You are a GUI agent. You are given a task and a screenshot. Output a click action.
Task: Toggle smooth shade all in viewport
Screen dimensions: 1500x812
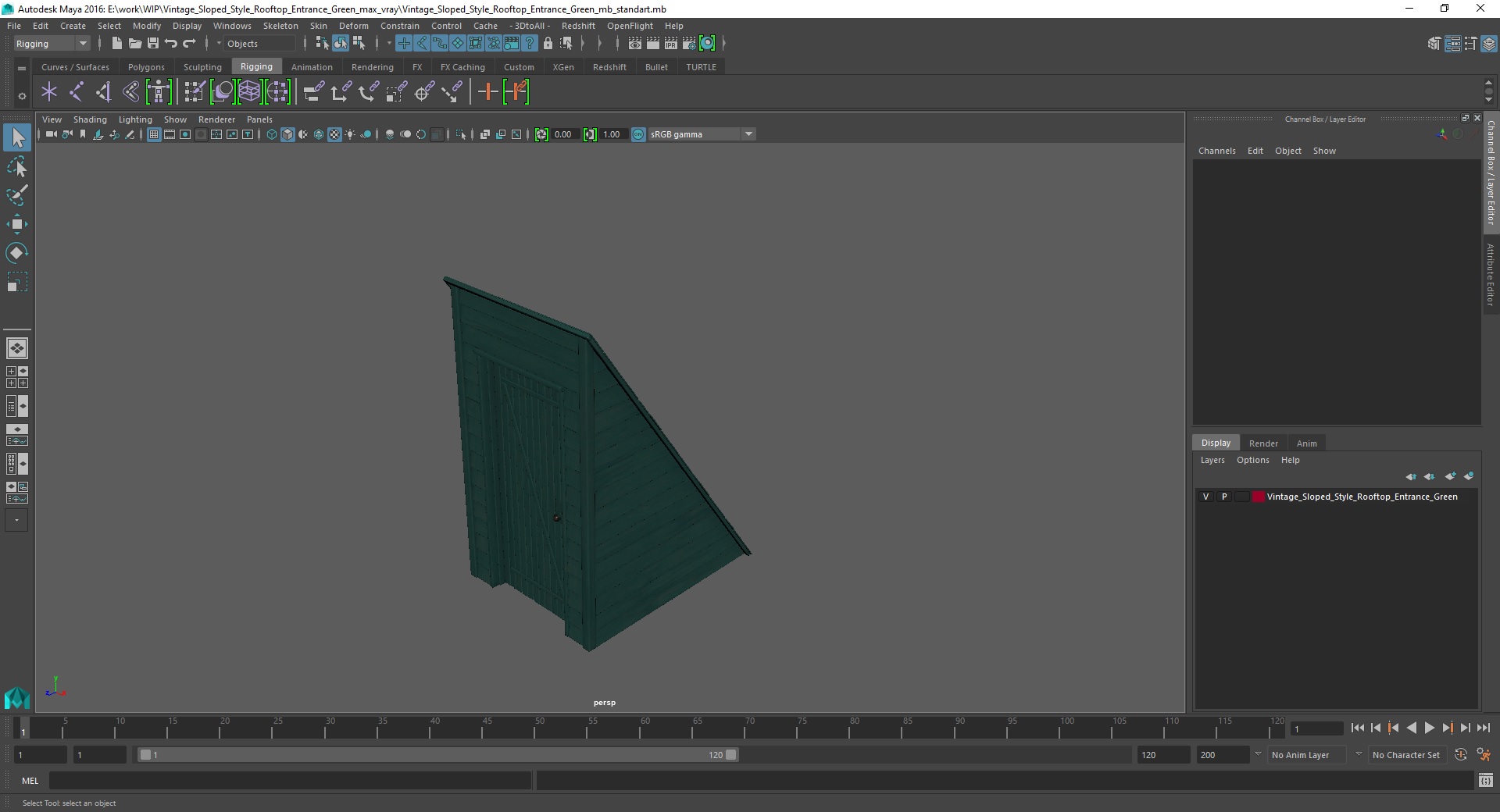(287, 134)
